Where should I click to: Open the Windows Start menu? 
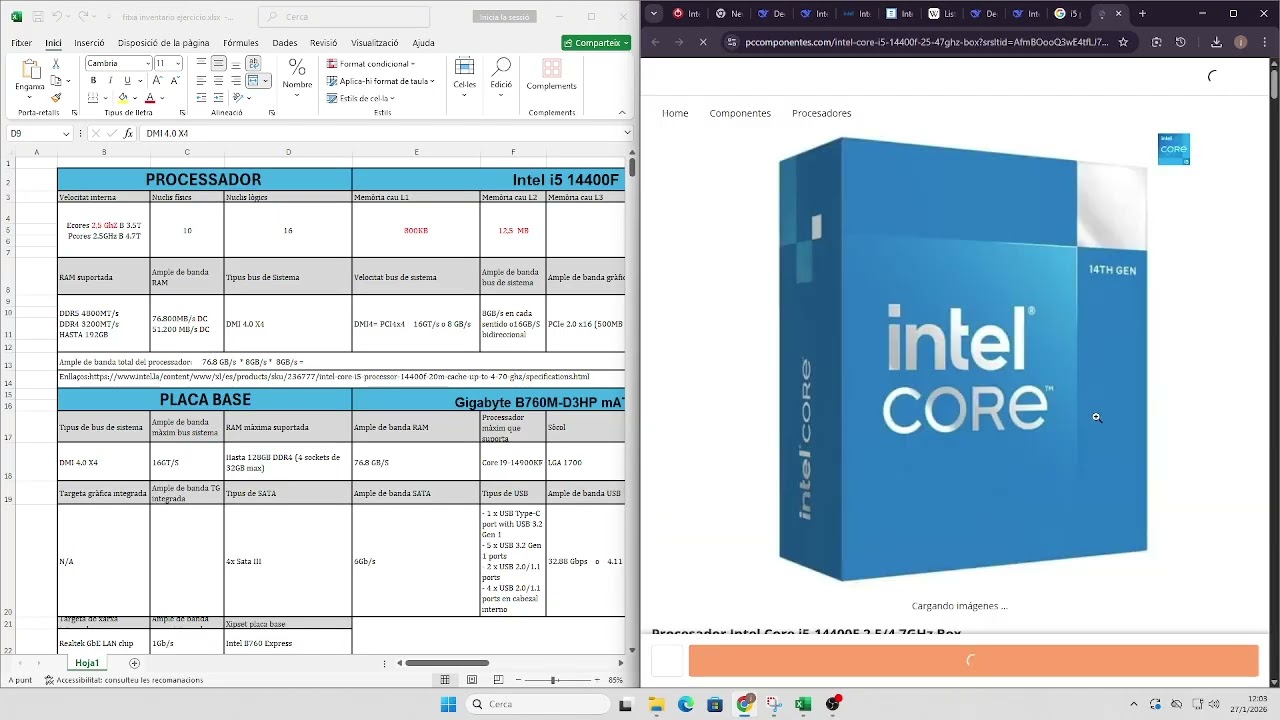coord(448,704)
